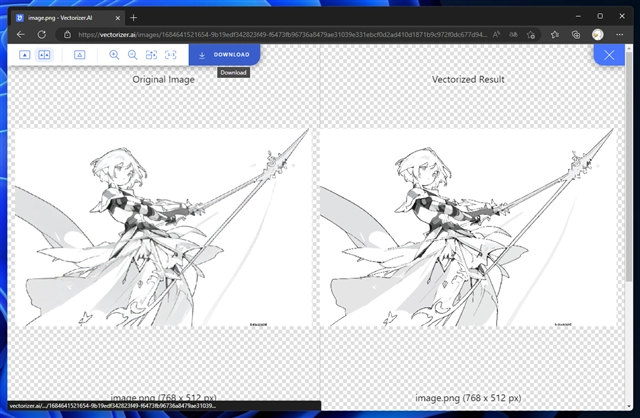
Task: Zoom out with the magnifier minus icon
Action: click(133, 55)
